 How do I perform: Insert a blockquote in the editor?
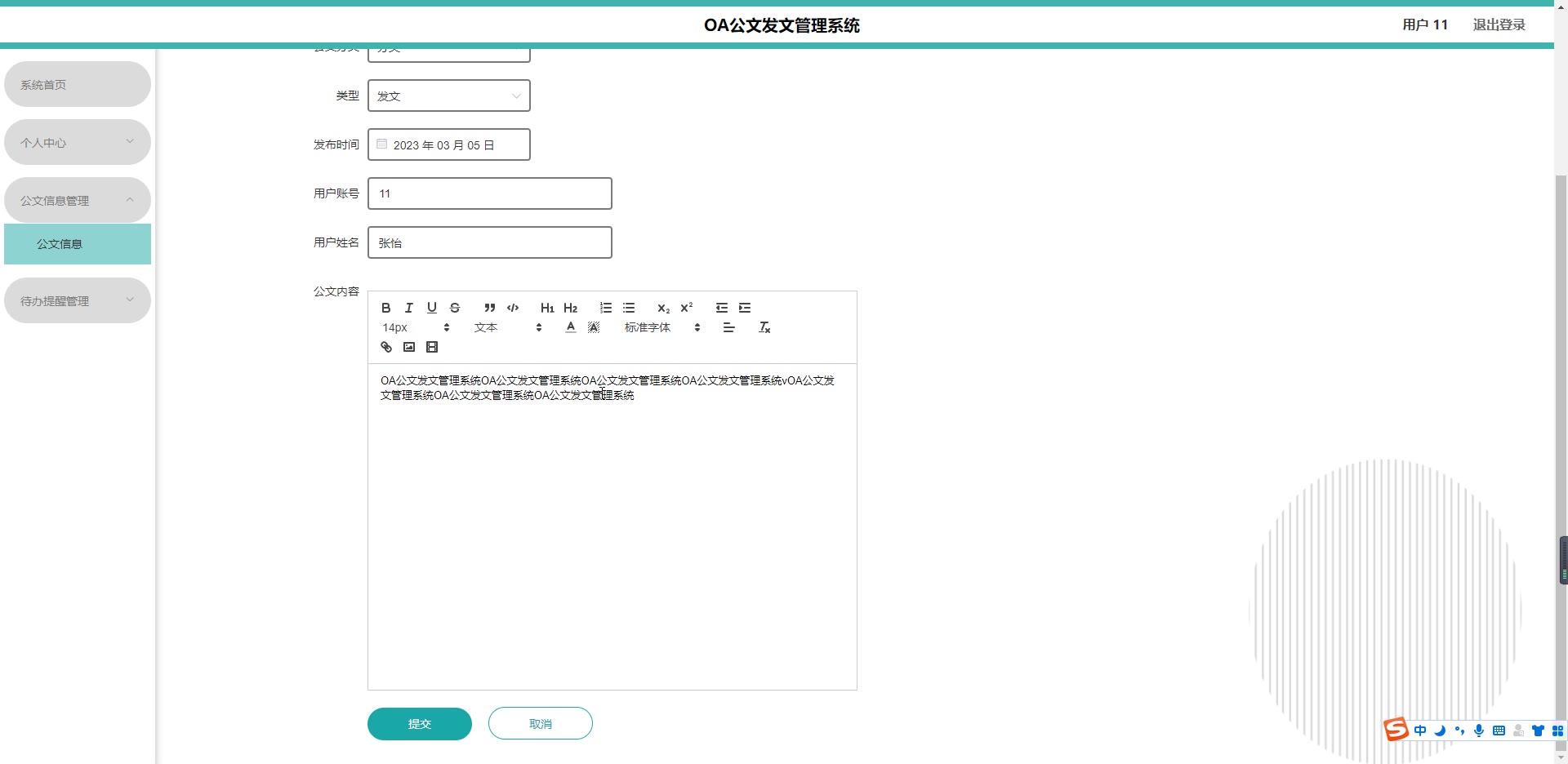490,308
